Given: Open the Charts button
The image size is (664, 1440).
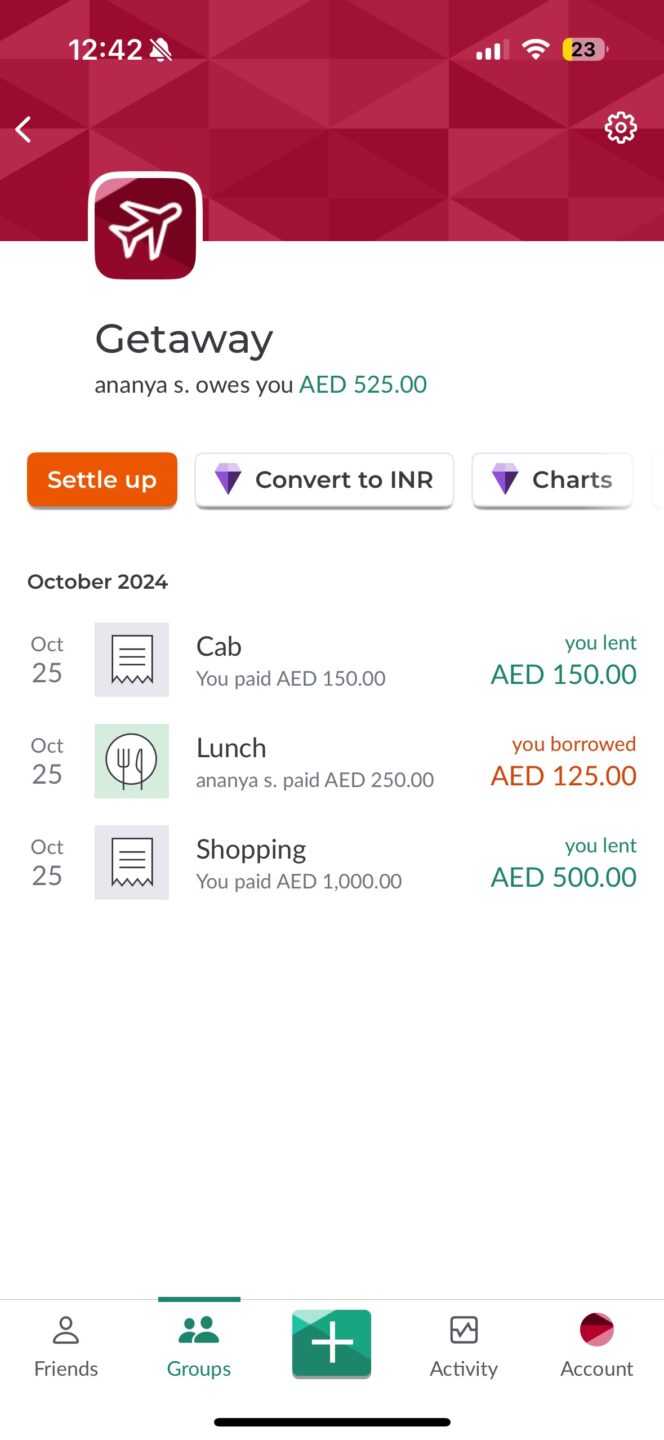Looking at the screenshot, I should click(x=552, y=480).
